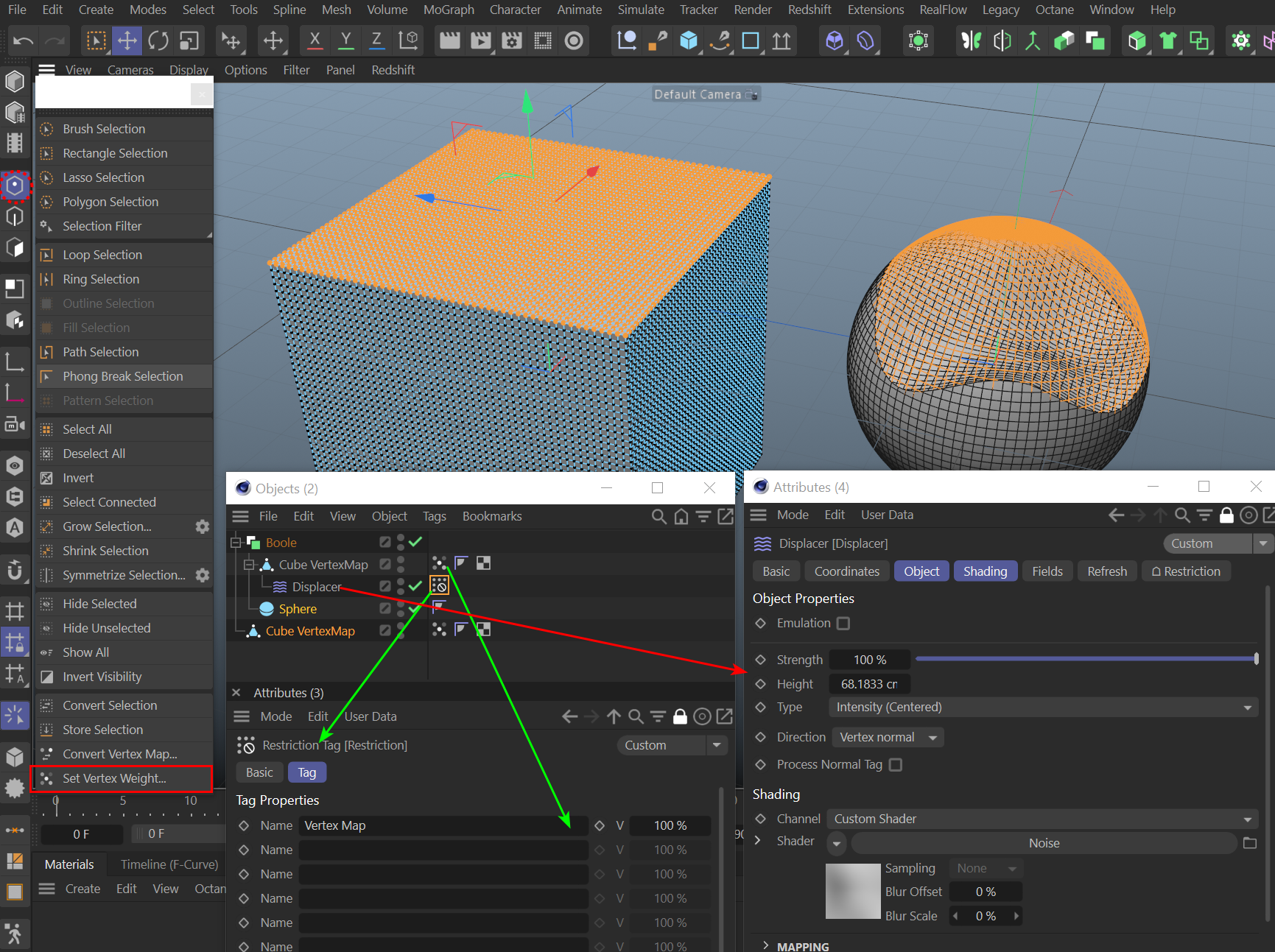Screen dimensions: 1275x952
Task: Enable the Emulation checkbox
Action: (x=843, y=623)
